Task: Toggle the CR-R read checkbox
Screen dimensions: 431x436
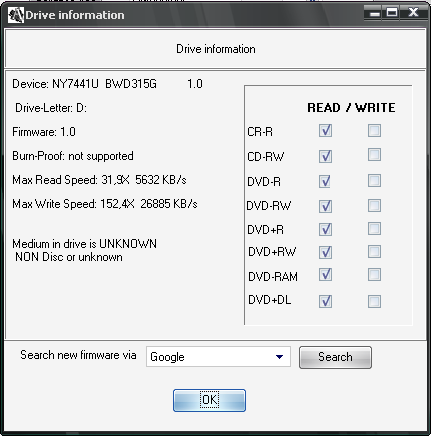Action: click(325, 130)
